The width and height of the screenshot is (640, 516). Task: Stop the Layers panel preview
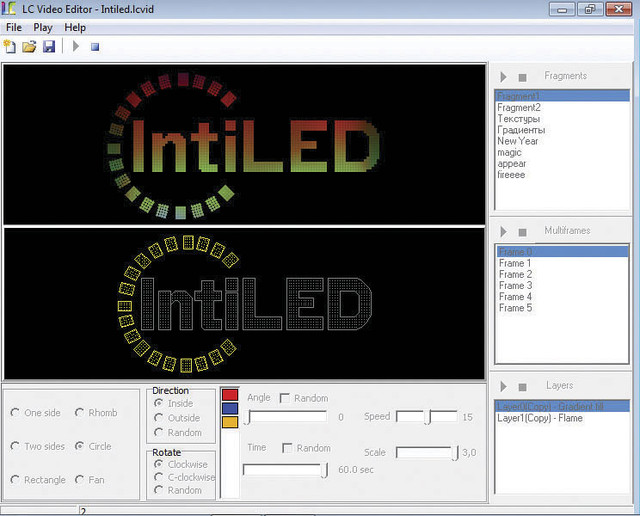pos(522,387)
